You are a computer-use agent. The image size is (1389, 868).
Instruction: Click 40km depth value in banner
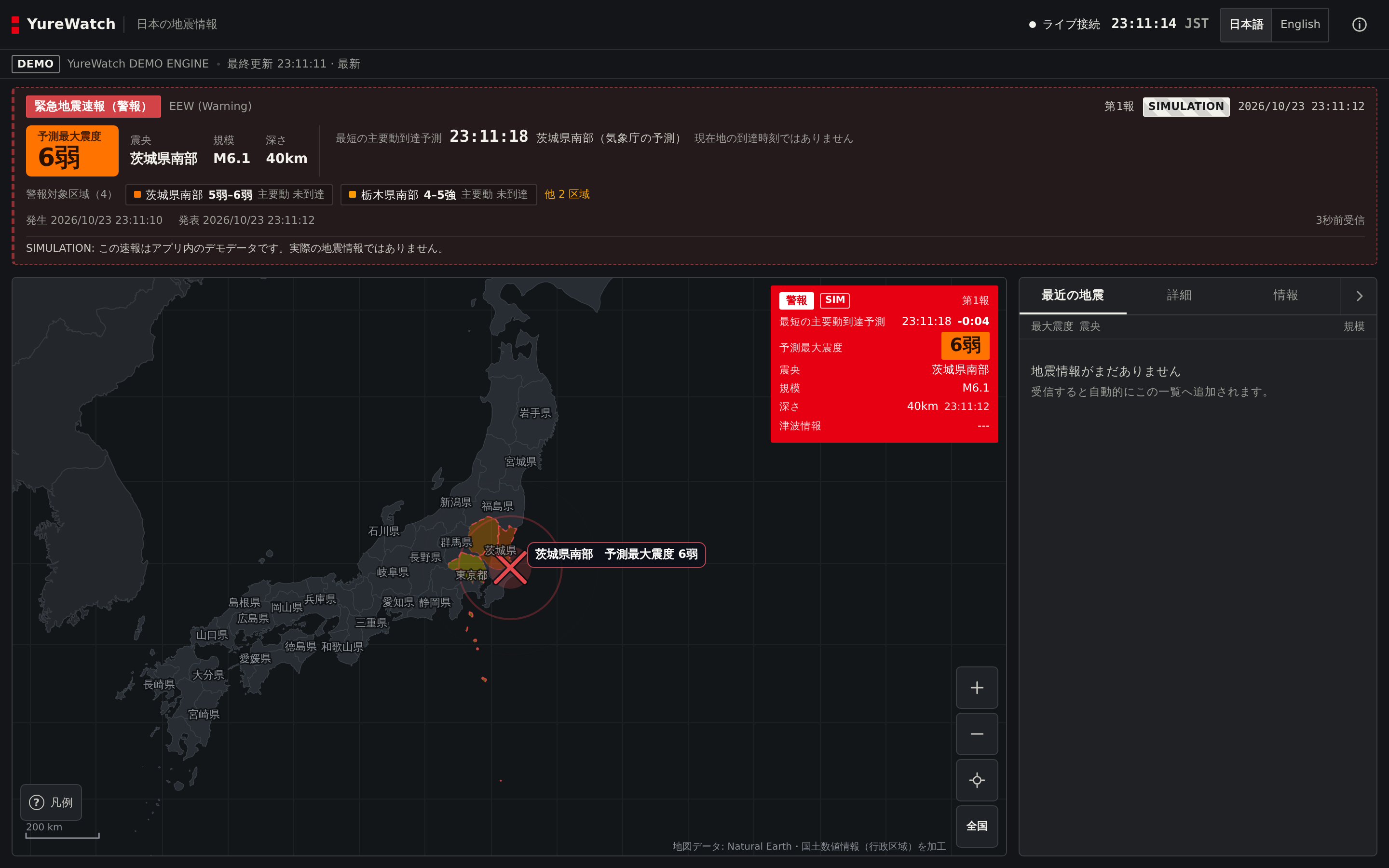pos(286,159)
